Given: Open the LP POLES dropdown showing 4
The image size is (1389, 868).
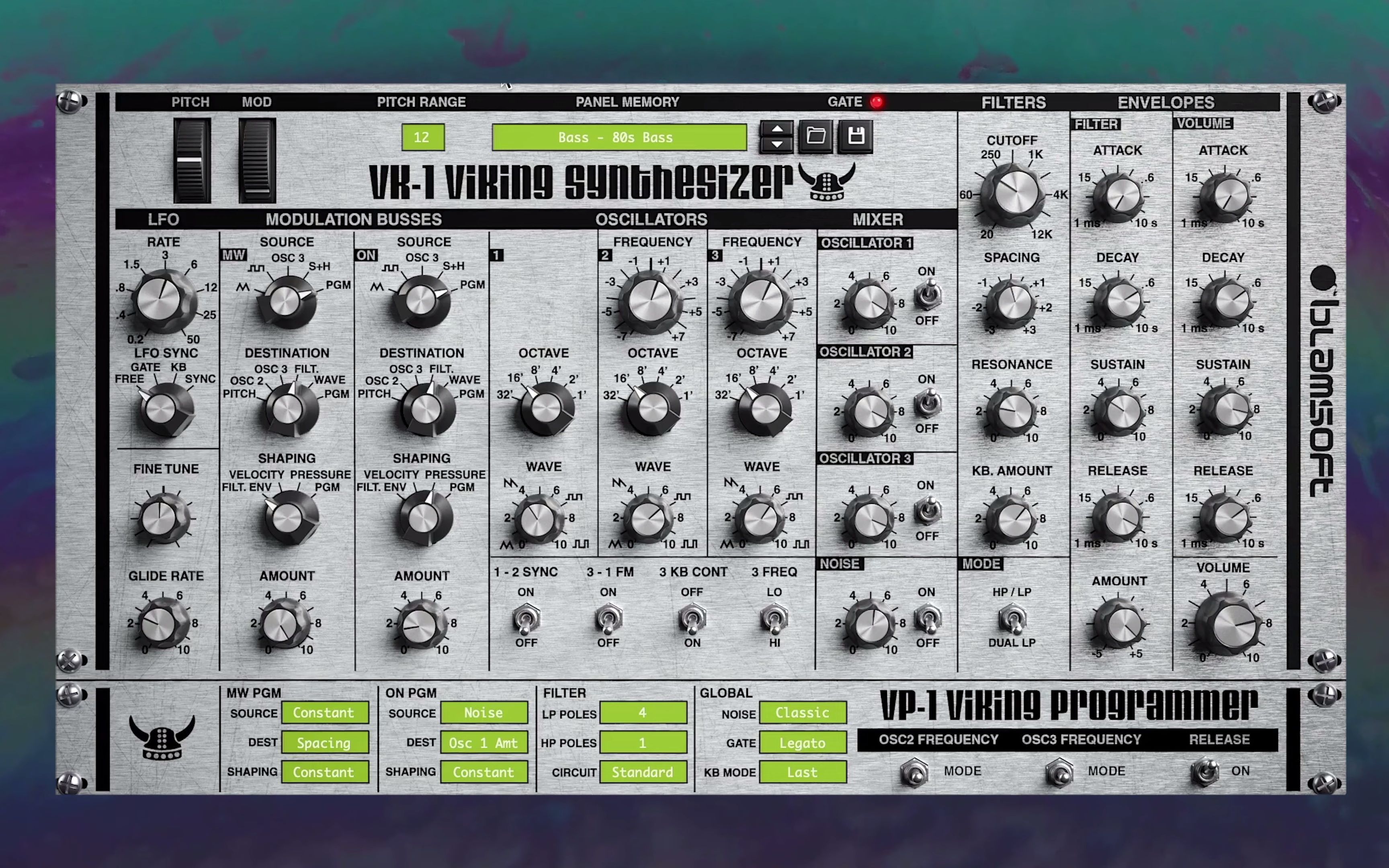Looking at the screenshot, I should (x=643, y=712).
